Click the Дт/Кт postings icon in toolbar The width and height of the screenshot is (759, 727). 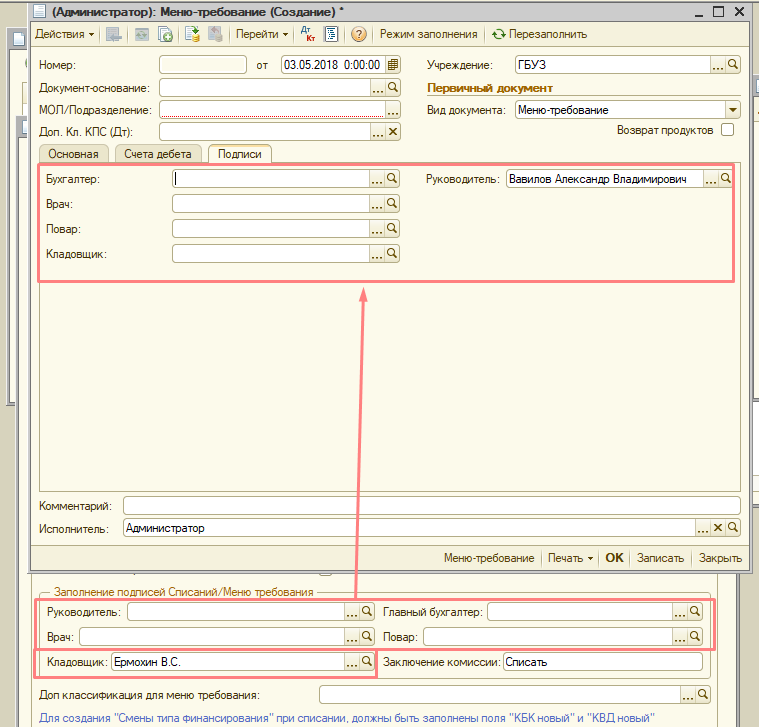308,34
